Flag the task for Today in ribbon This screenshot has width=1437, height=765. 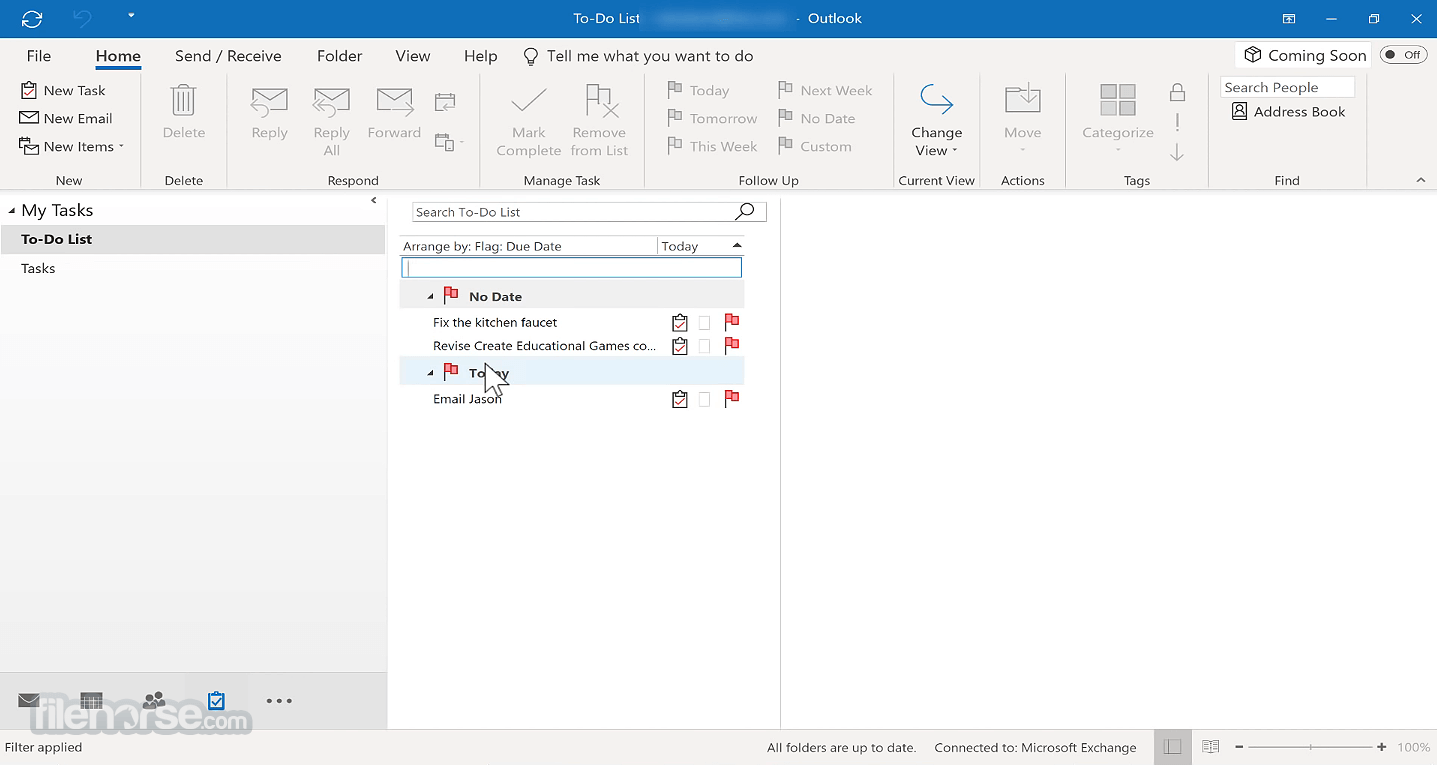[x=698, y=90]
